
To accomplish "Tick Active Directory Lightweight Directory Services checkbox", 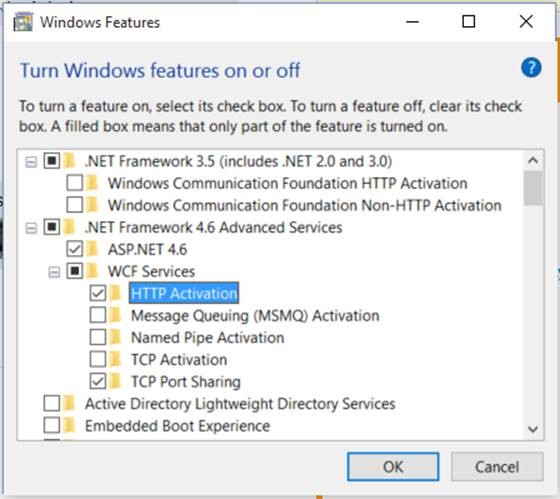I will pyautogui.click(x=52, y=404).
